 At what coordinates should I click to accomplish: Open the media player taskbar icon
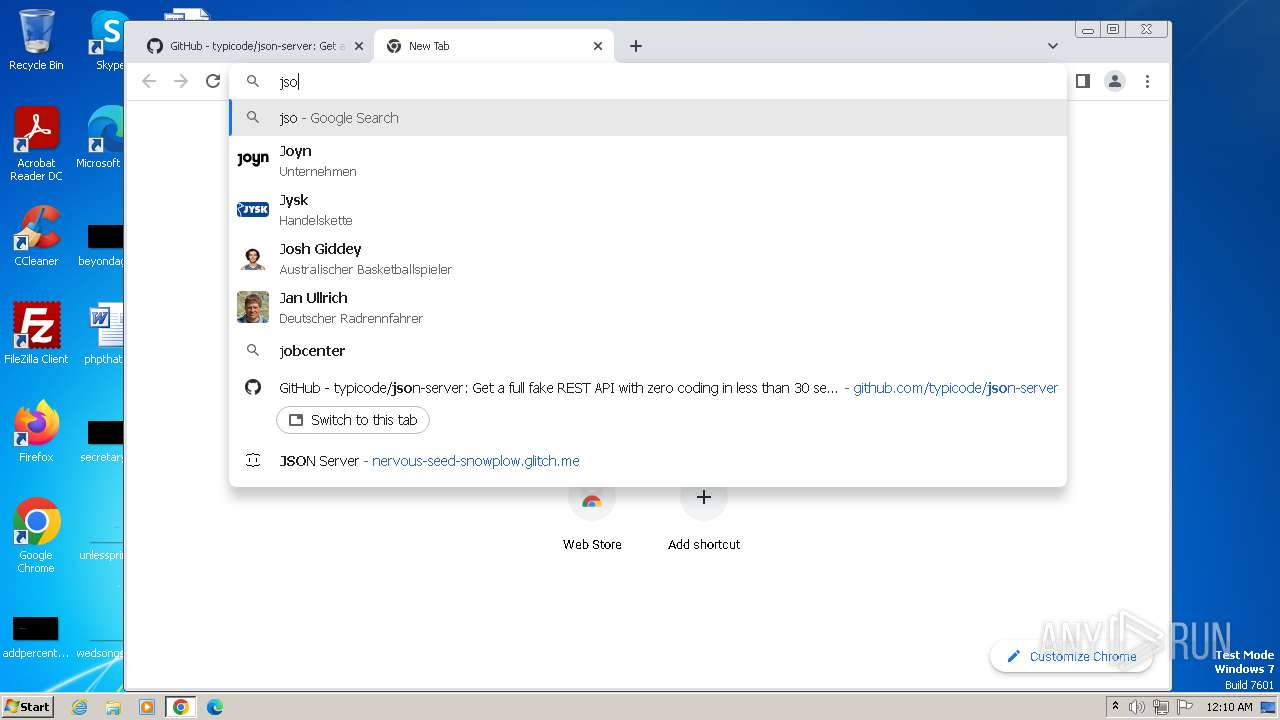pos(146,707)
